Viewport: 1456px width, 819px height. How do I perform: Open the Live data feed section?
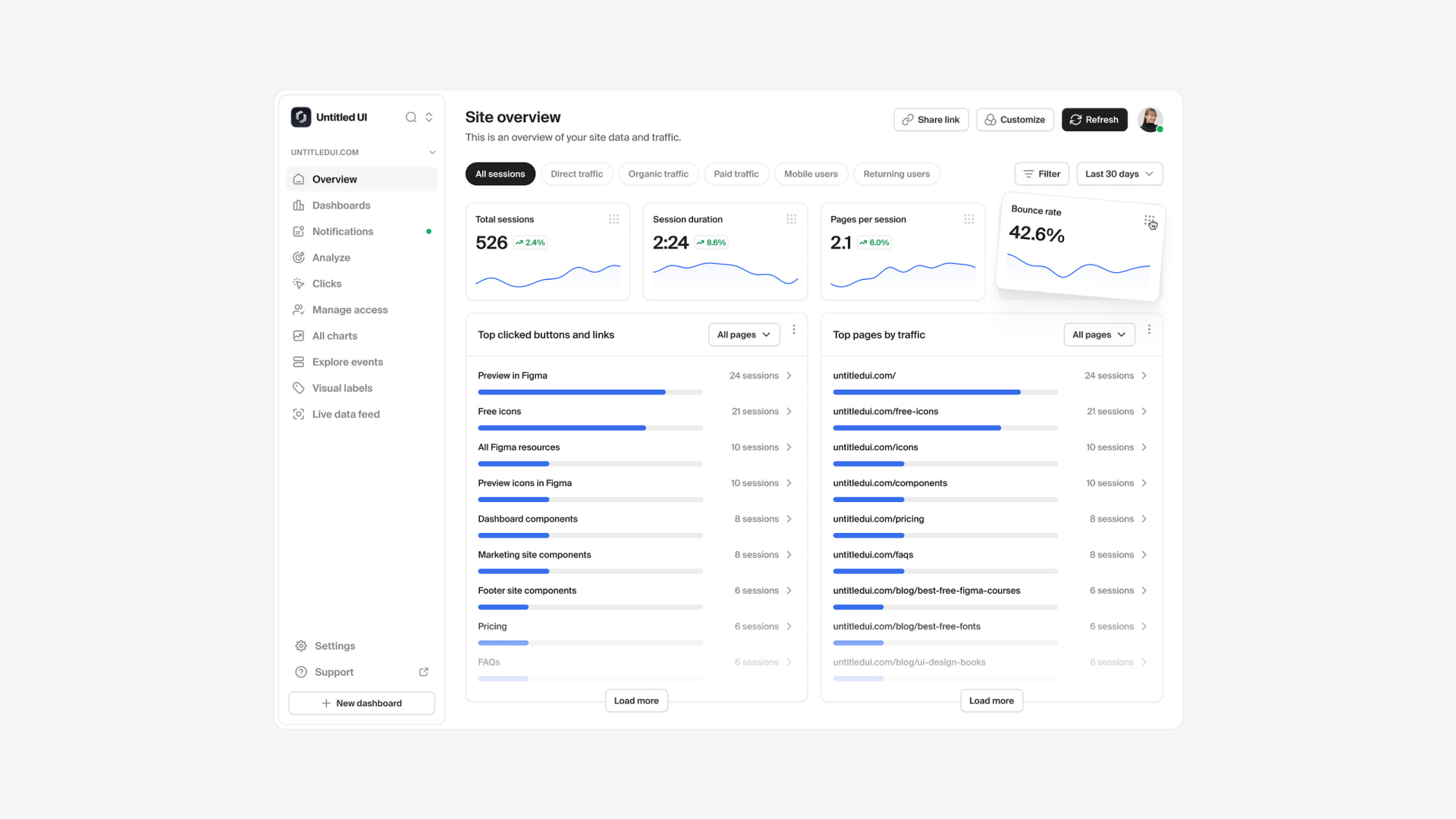346,414
